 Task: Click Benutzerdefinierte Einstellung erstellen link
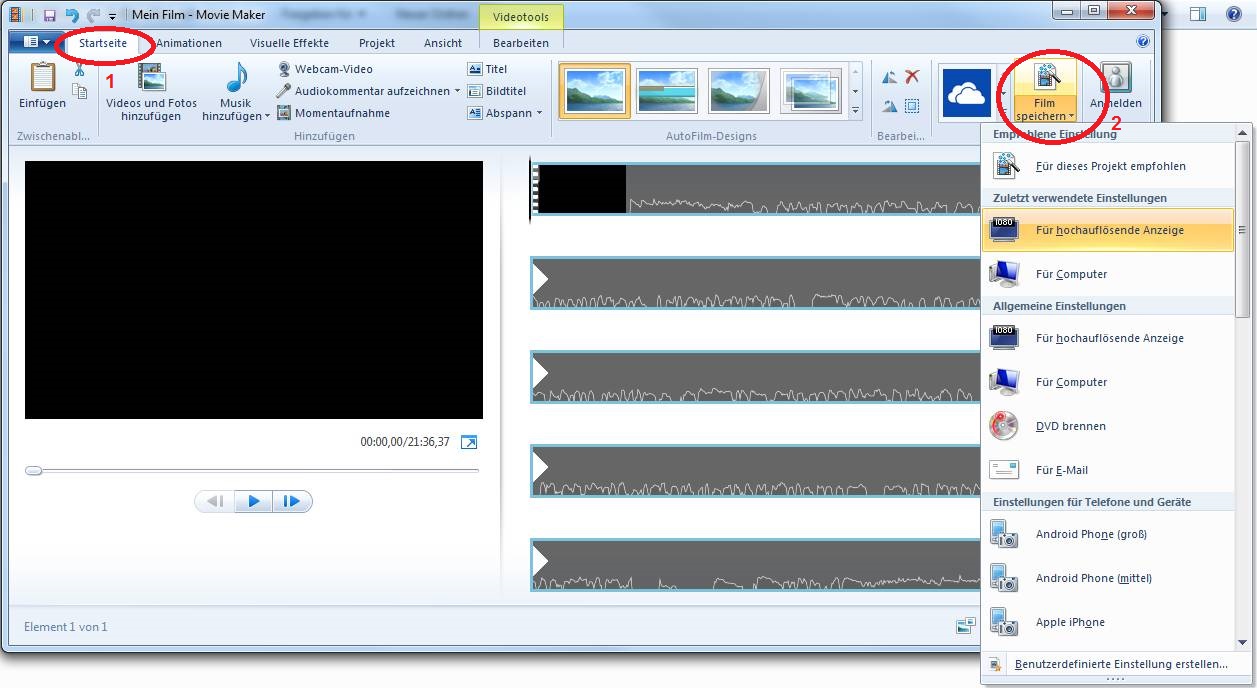[1120, 664]
